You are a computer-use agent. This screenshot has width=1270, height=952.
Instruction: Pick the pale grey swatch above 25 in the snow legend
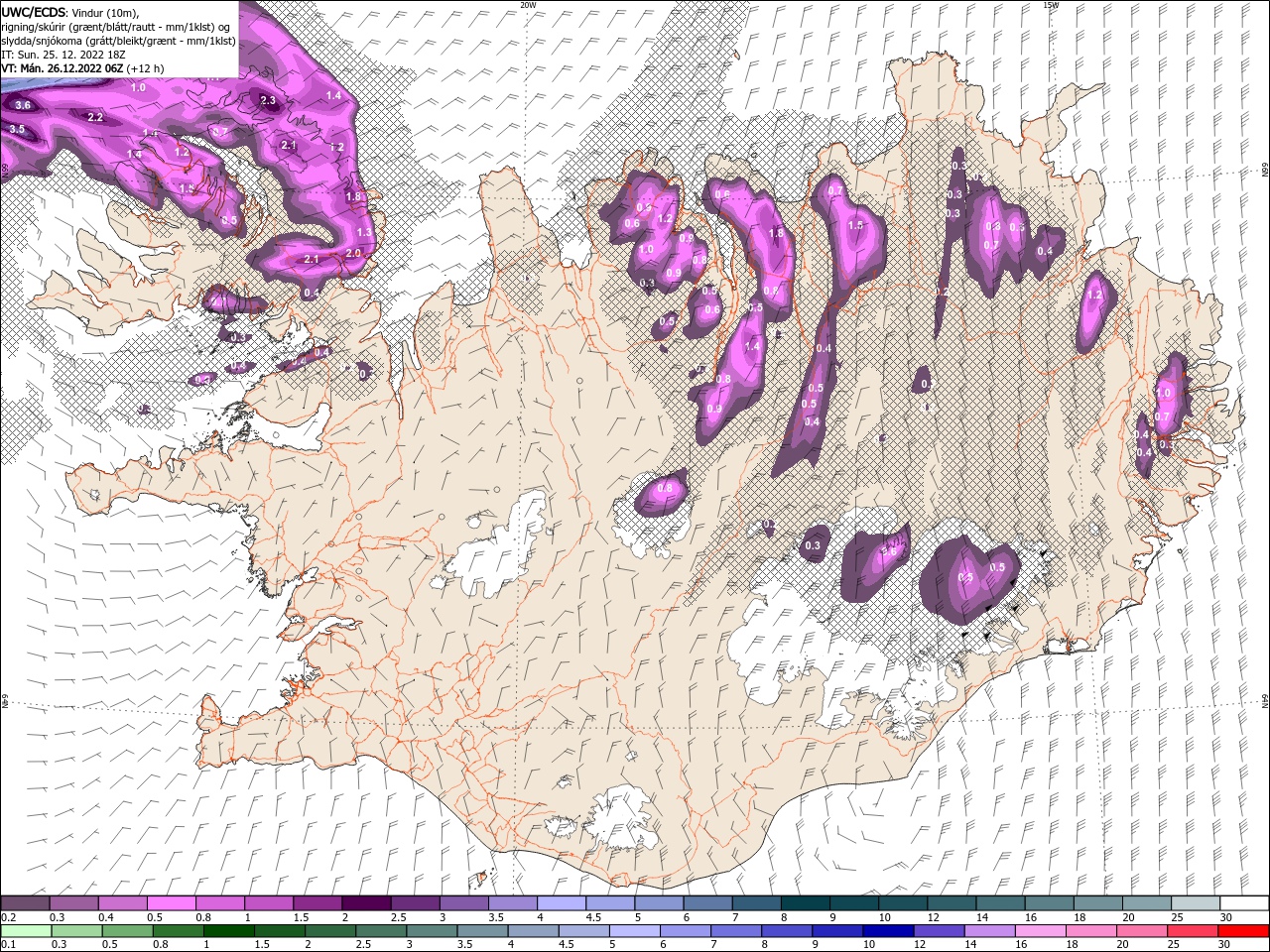1196,903
